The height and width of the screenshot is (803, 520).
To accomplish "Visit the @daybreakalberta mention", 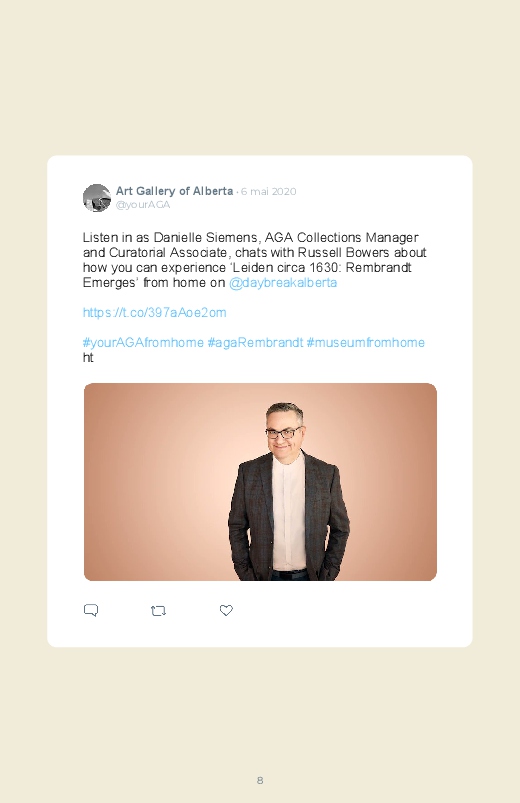I will (x=283, y=283).
